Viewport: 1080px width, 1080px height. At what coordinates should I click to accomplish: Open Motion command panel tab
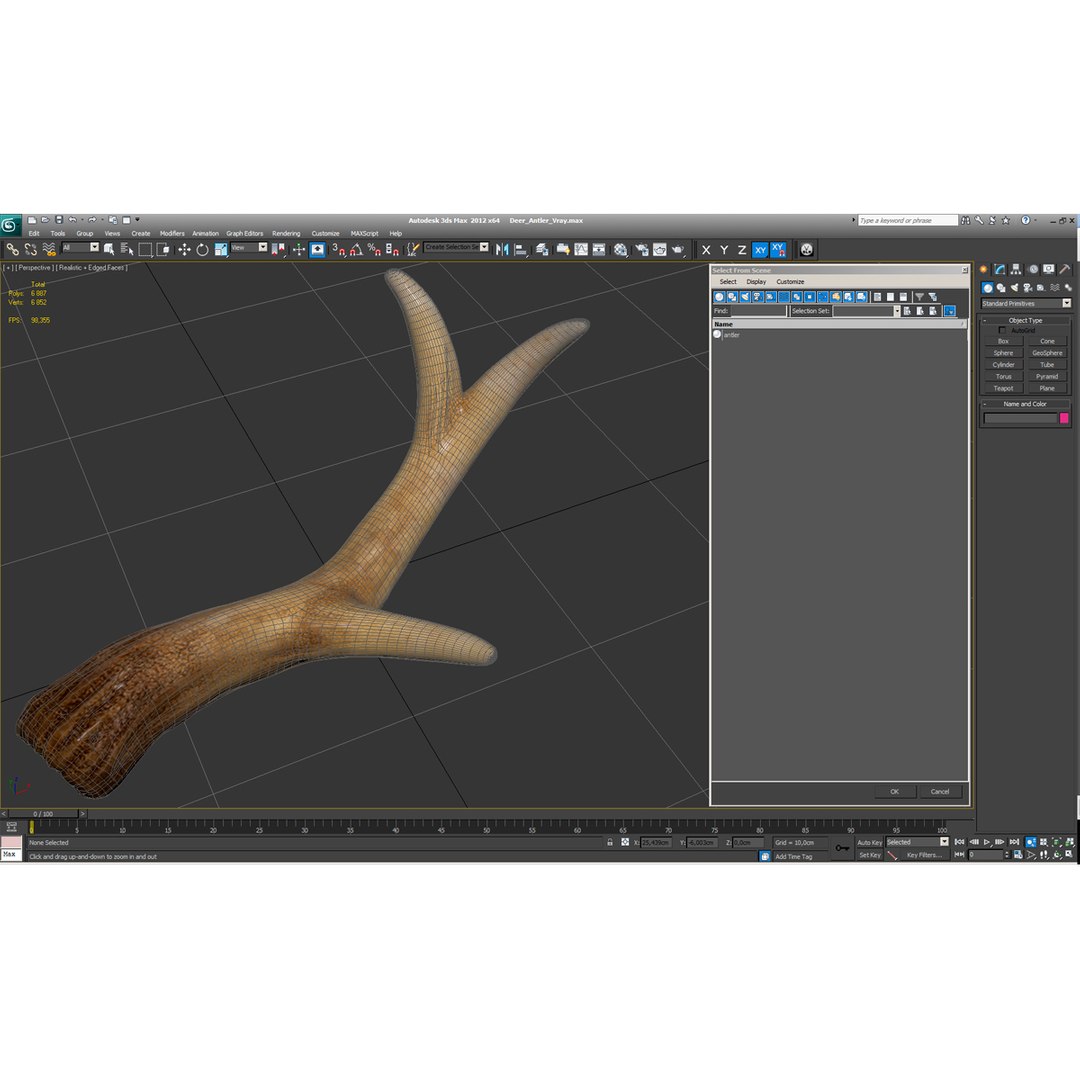(x=1032, y=269)
